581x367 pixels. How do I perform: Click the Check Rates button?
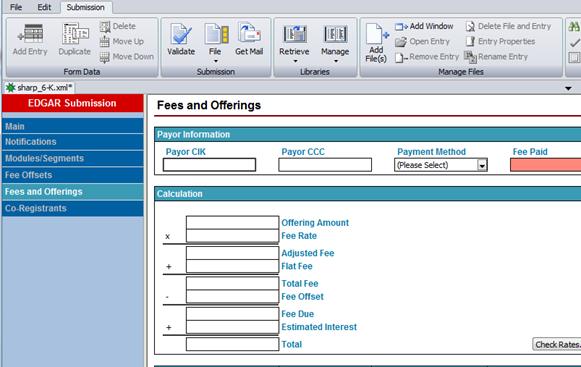point(557,344)
